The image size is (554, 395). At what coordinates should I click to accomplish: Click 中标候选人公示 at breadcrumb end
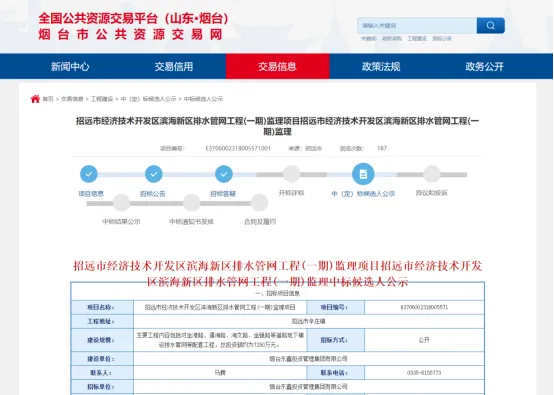click(203, 99)
